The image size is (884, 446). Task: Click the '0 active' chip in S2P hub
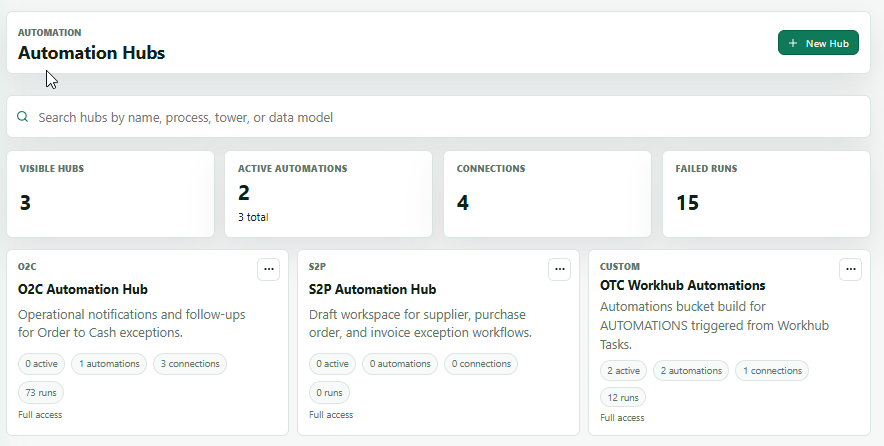332,364
